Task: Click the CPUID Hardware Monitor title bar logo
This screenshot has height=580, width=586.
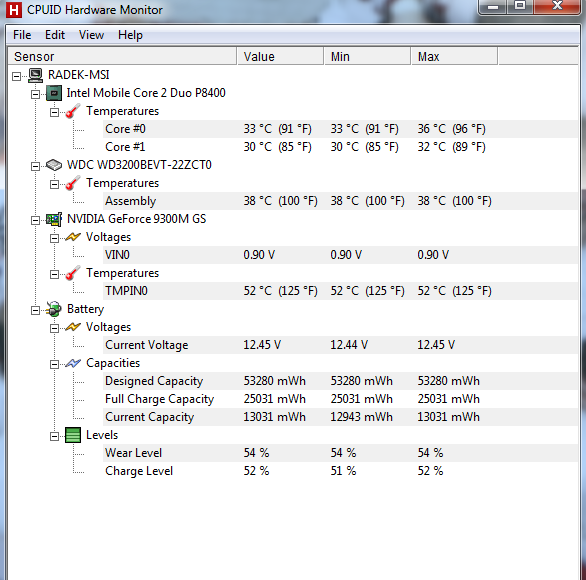Action: tap(14, 10)
